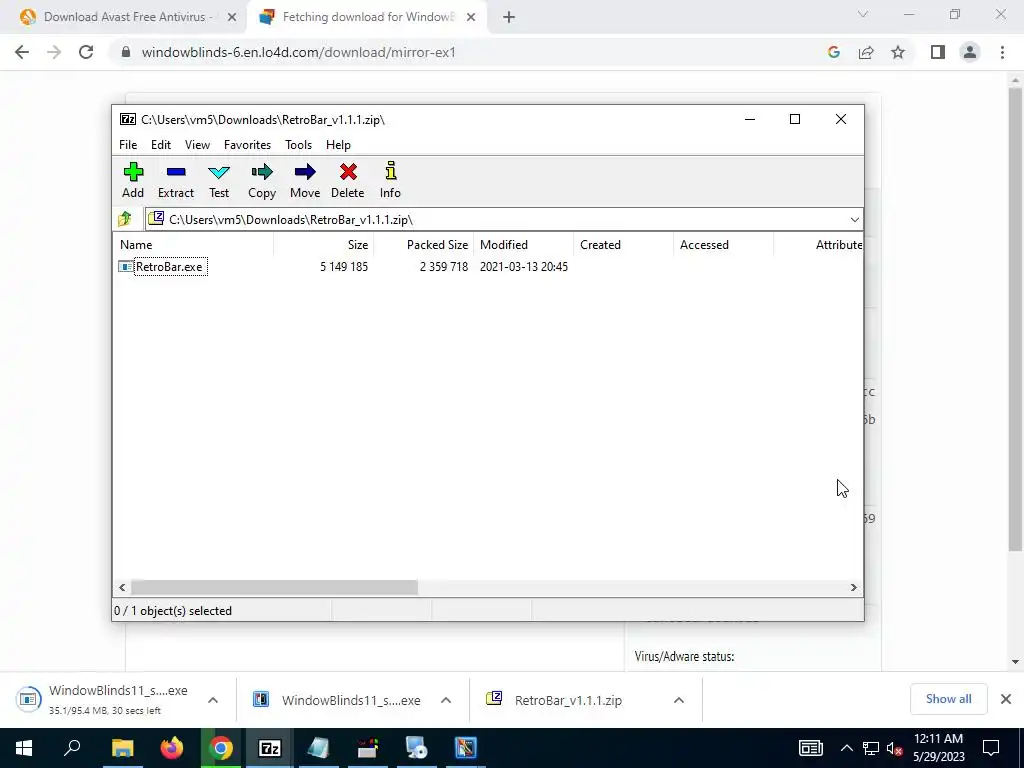Click the RetroBar.exe file icon
The image size is (1024, 768).
pos(125,266)
